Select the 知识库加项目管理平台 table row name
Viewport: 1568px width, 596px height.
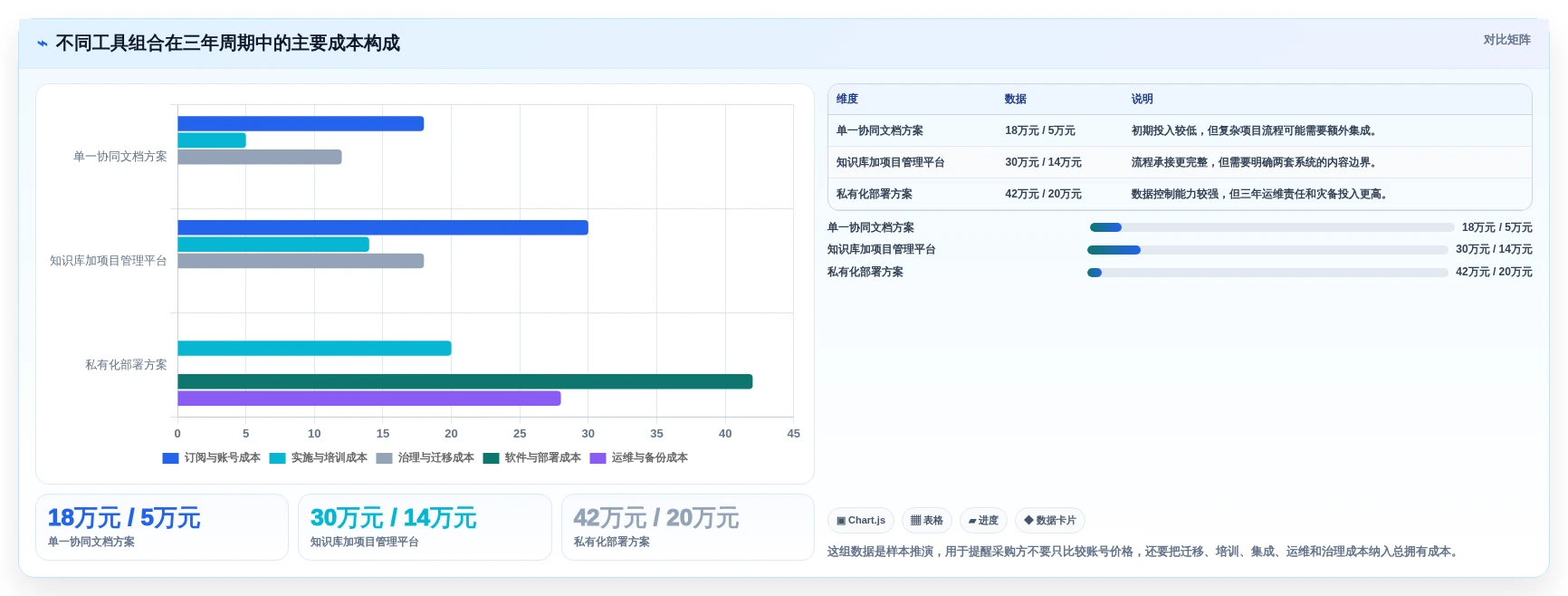[x=891, y=163]
